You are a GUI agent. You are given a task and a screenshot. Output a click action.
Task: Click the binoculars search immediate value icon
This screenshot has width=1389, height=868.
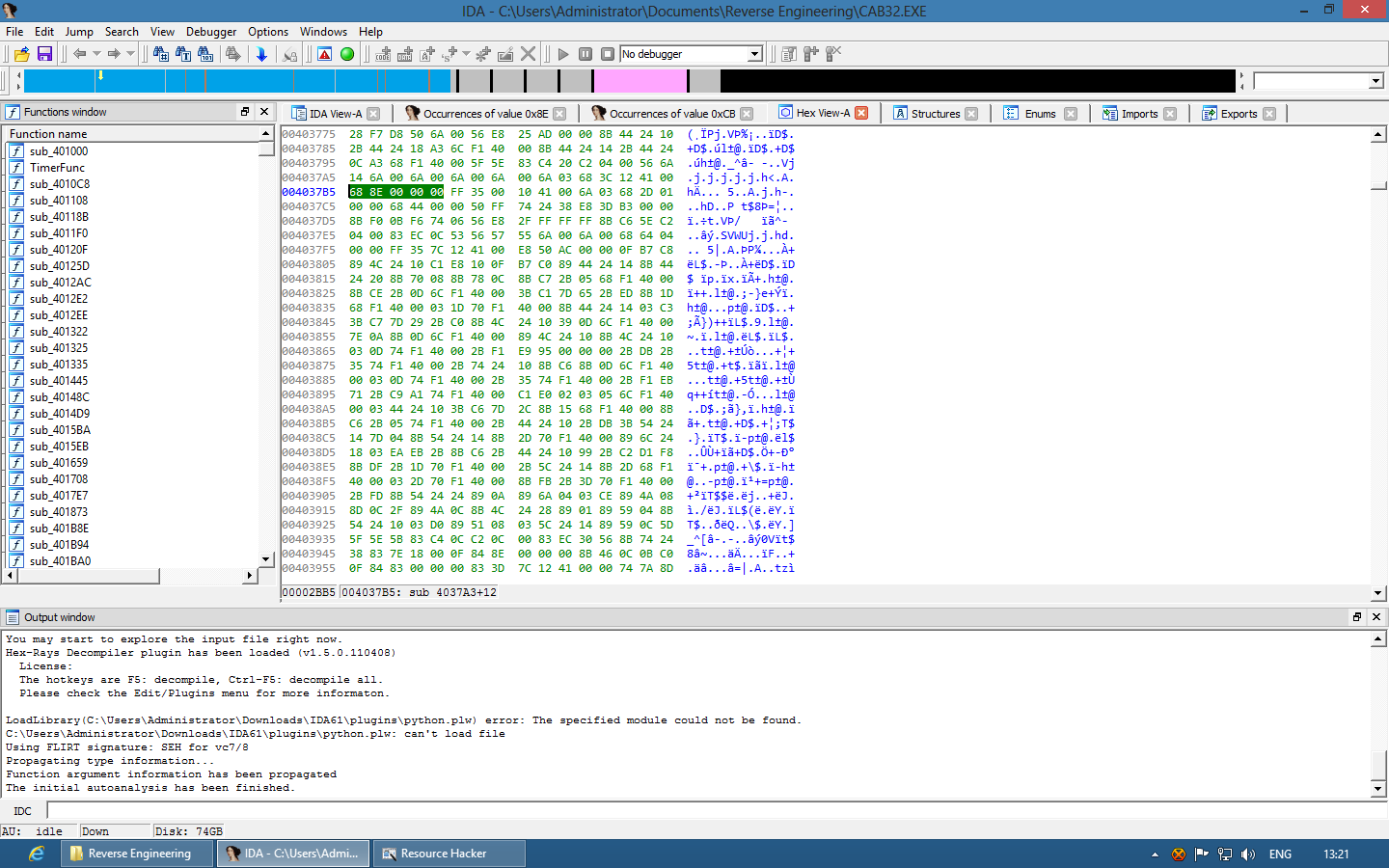161,54
